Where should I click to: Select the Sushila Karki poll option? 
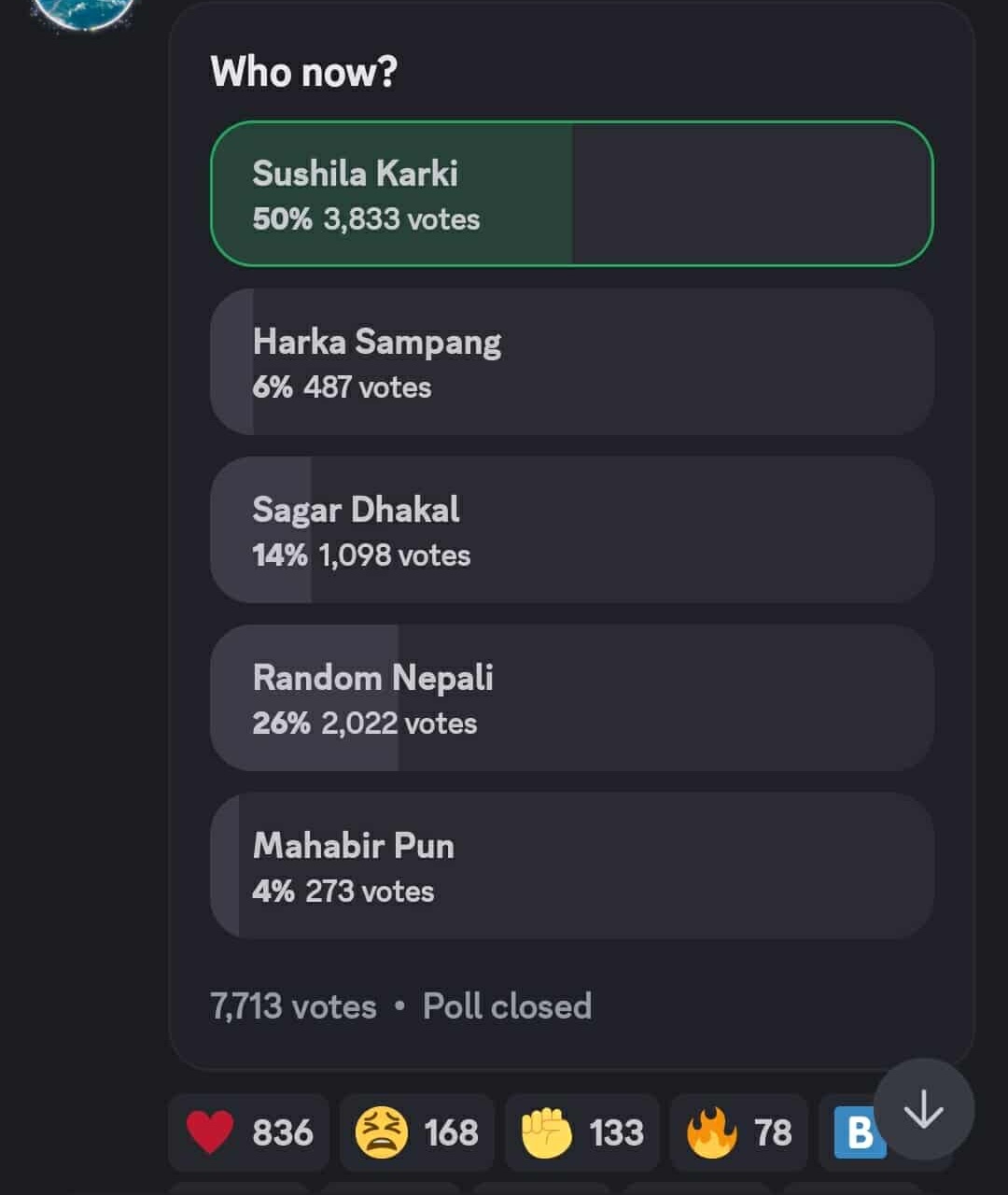571,193
